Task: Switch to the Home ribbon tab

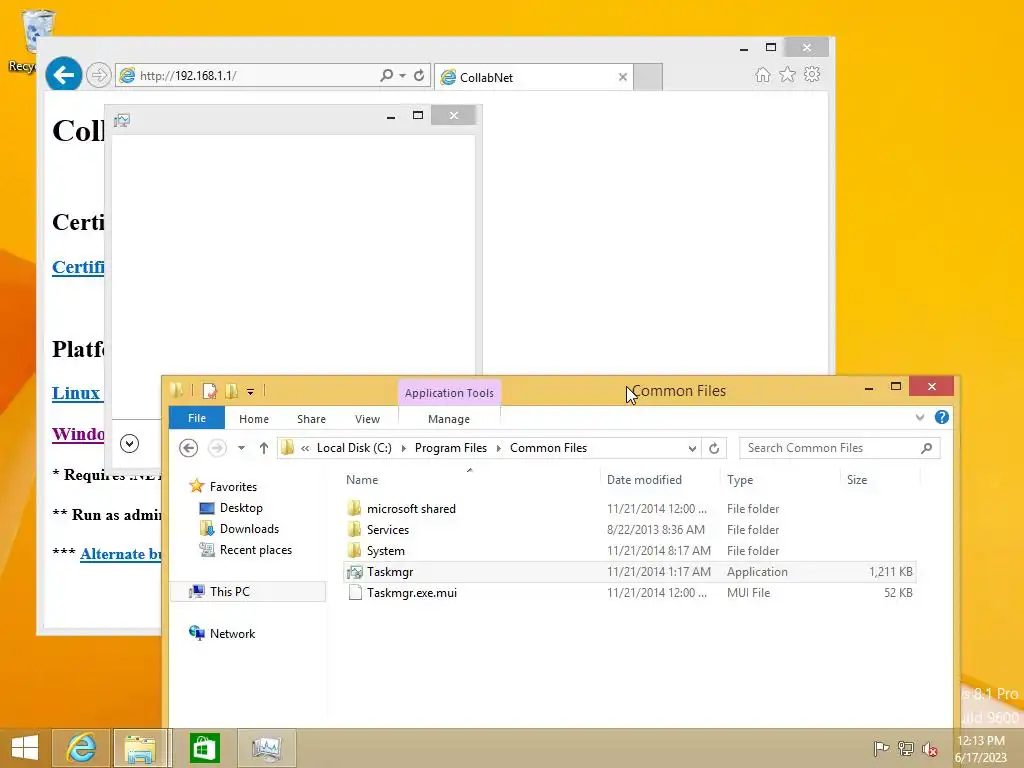Action: pyautogui.click(x=254, y=419)
